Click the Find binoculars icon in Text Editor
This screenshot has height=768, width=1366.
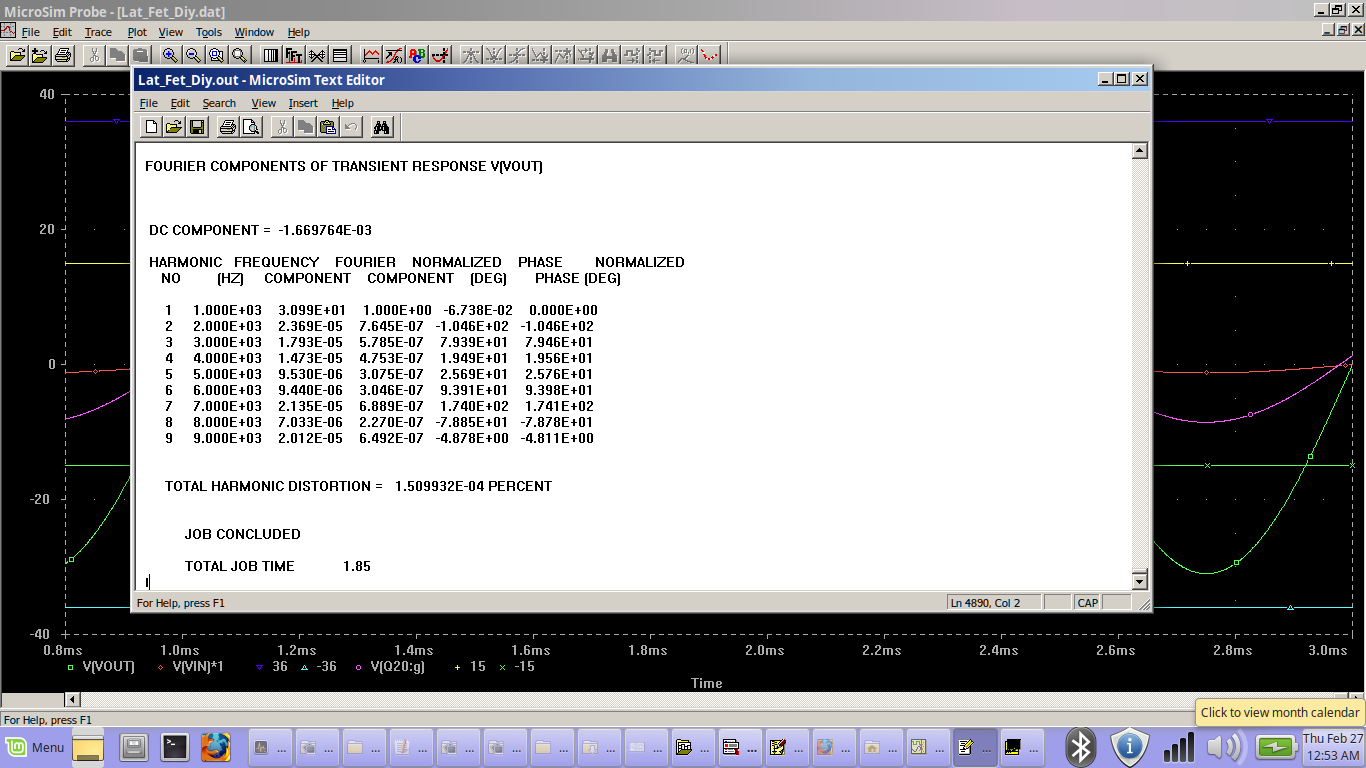click(382, 127)
